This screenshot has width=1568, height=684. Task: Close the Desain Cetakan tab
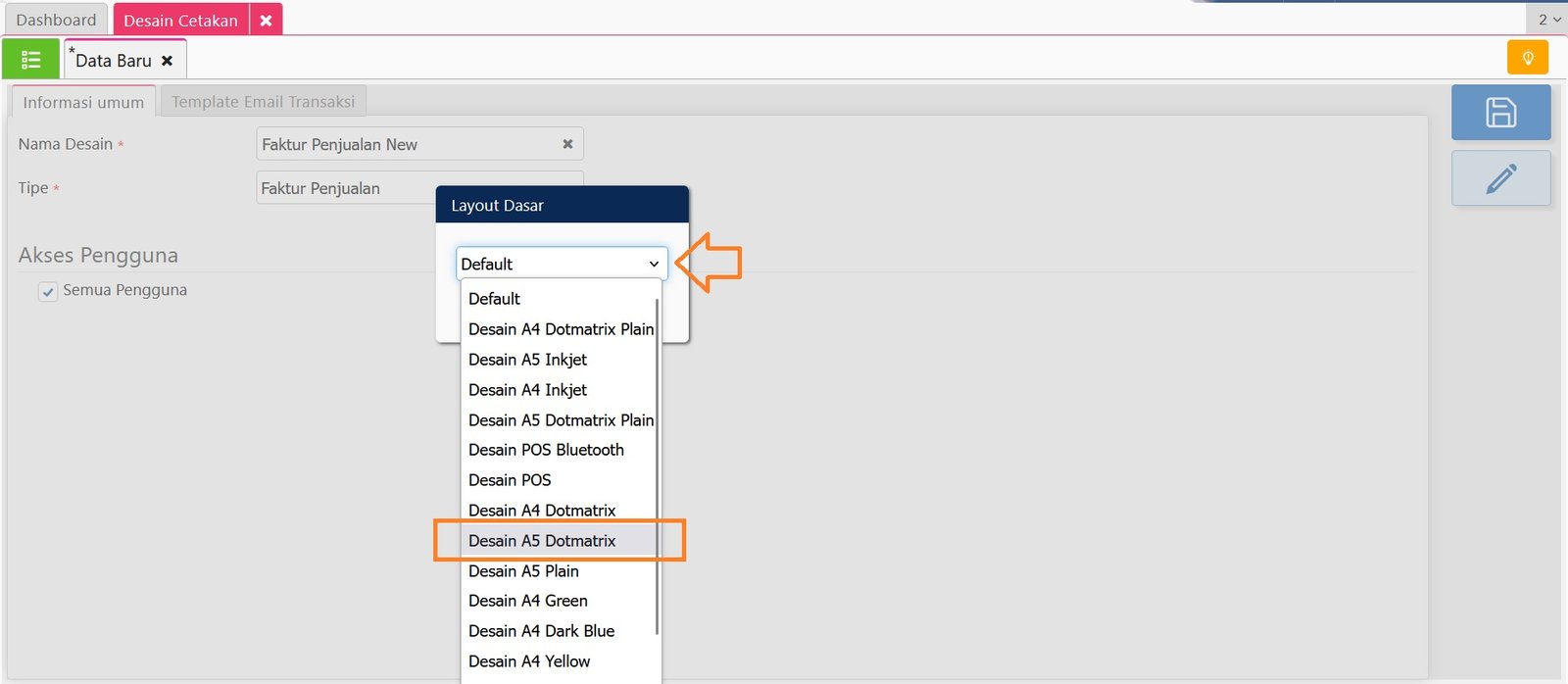tap(266, 20)
